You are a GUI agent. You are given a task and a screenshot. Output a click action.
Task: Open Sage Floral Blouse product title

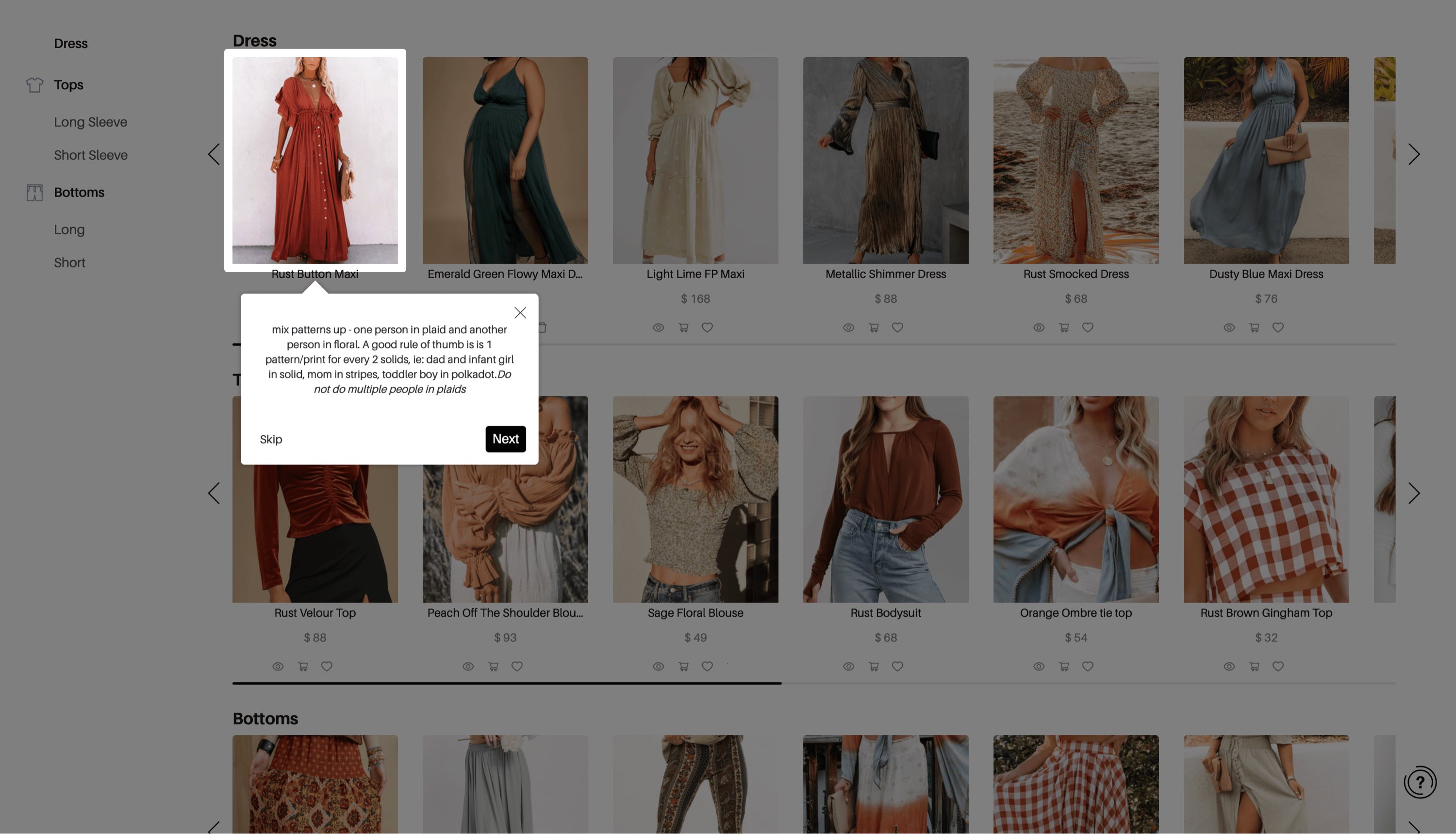(695, 613)
